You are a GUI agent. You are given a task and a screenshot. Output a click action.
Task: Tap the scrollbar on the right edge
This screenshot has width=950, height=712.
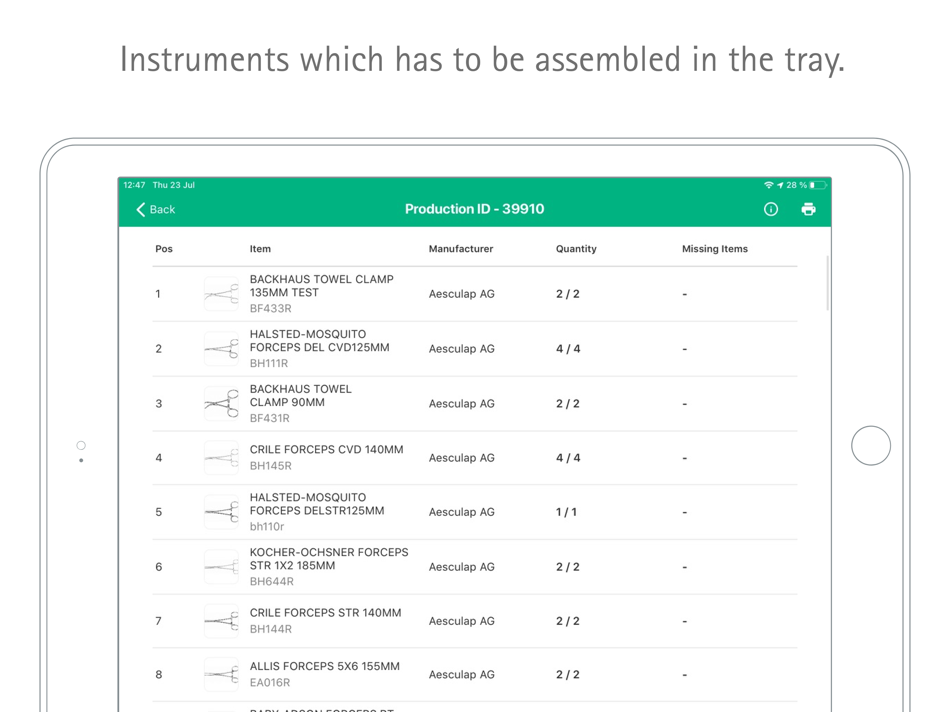point(826,285)
